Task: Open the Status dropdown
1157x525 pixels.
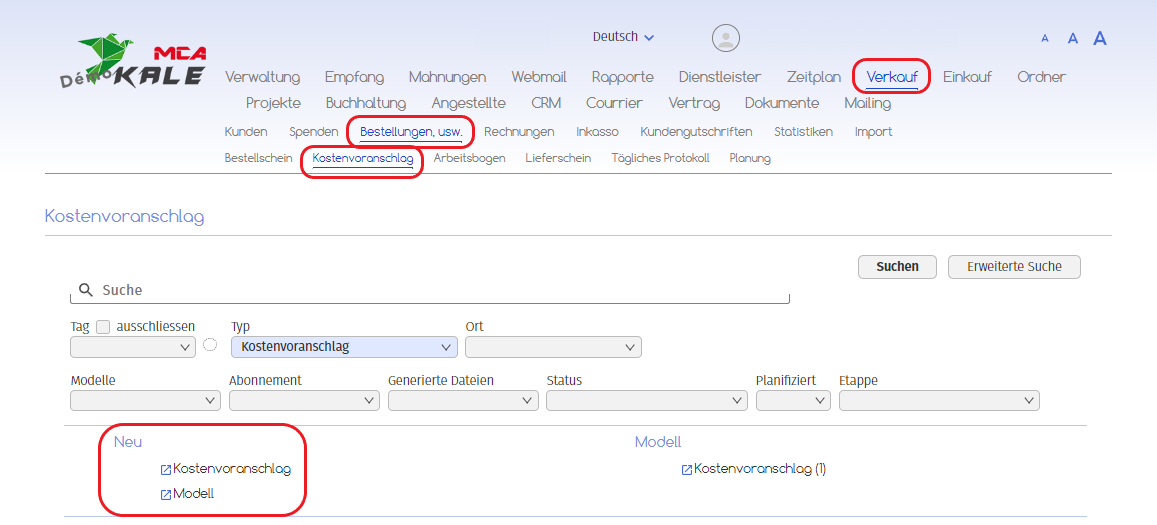Action: (x=646, y=400)
